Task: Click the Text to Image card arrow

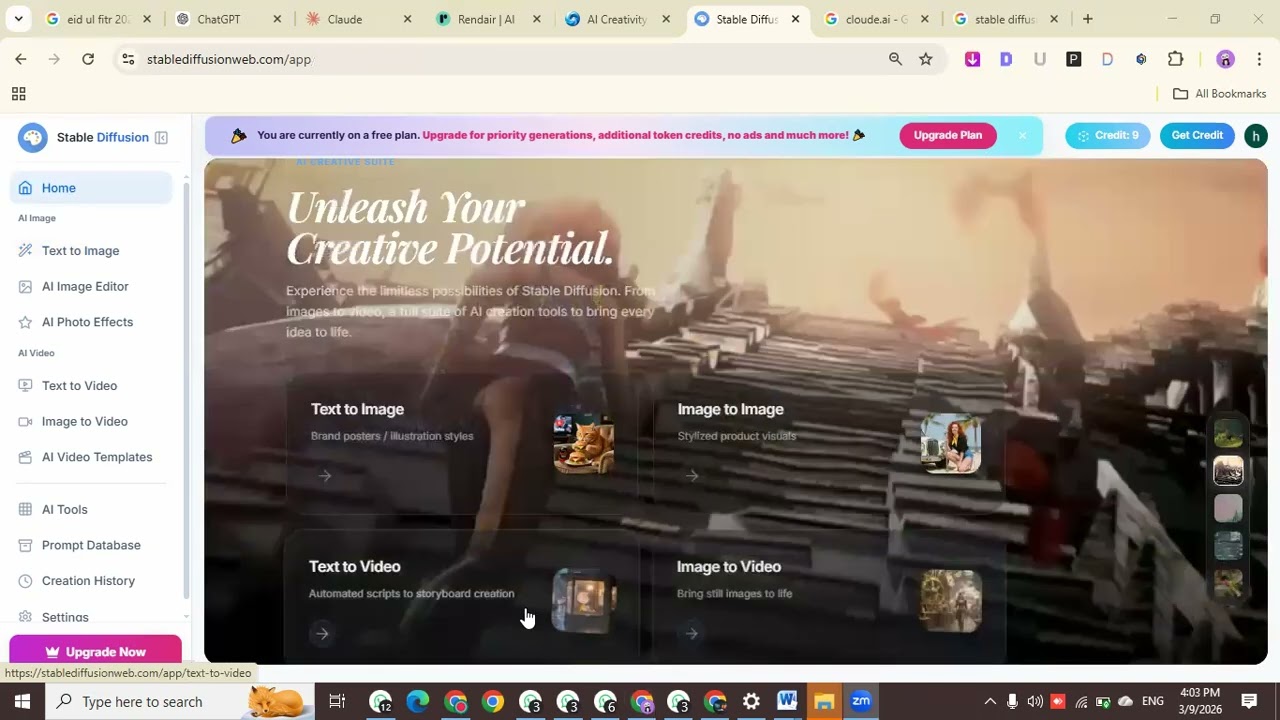Action: pyautogui.click(x=325, y=476)
